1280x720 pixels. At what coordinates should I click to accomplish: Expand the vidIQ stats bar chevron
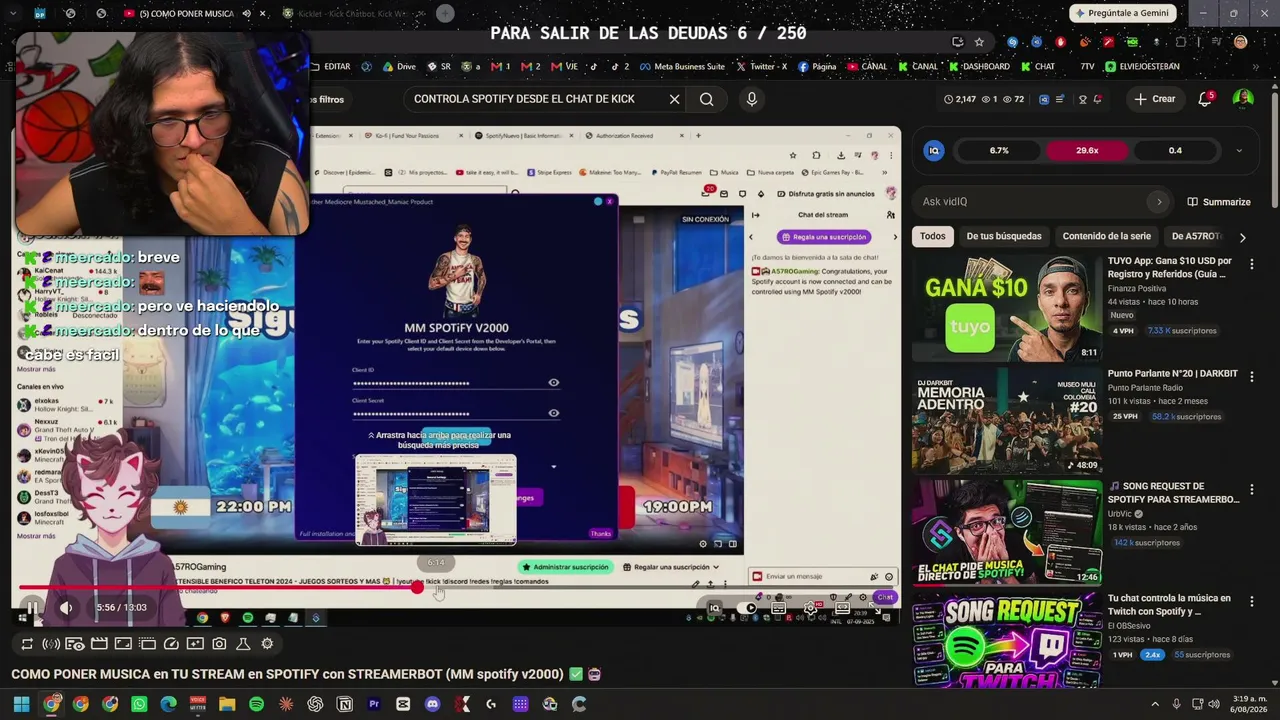click(x=1239, y=151)
